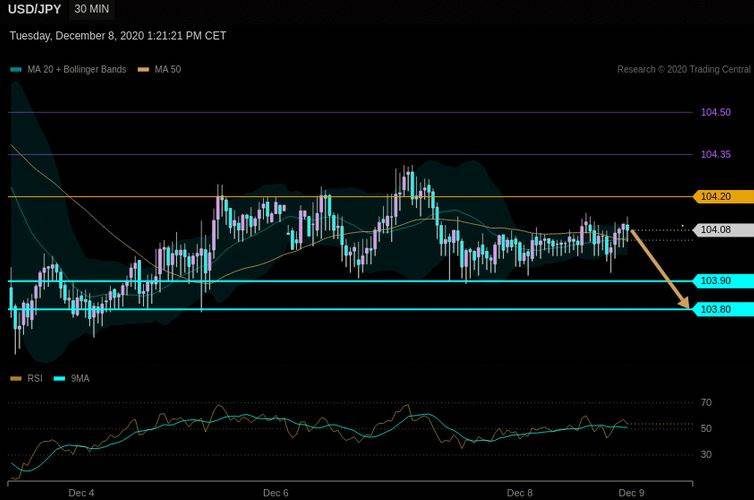Click the RSI 70 level label
This screenshot has width=754, height=500.
coord(706,402)
